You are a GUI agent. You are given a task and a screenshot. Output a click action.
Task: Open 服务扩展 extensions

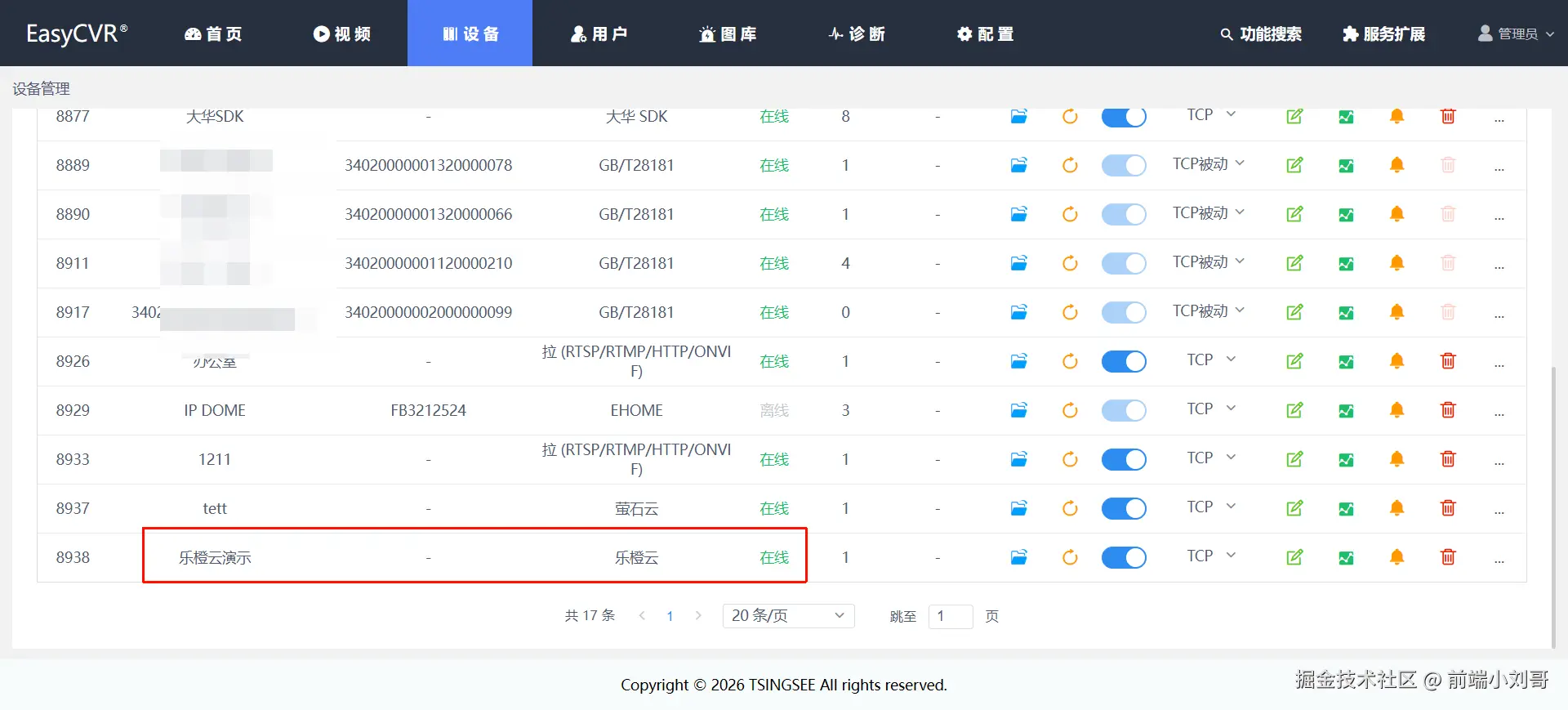[1384, 33]
